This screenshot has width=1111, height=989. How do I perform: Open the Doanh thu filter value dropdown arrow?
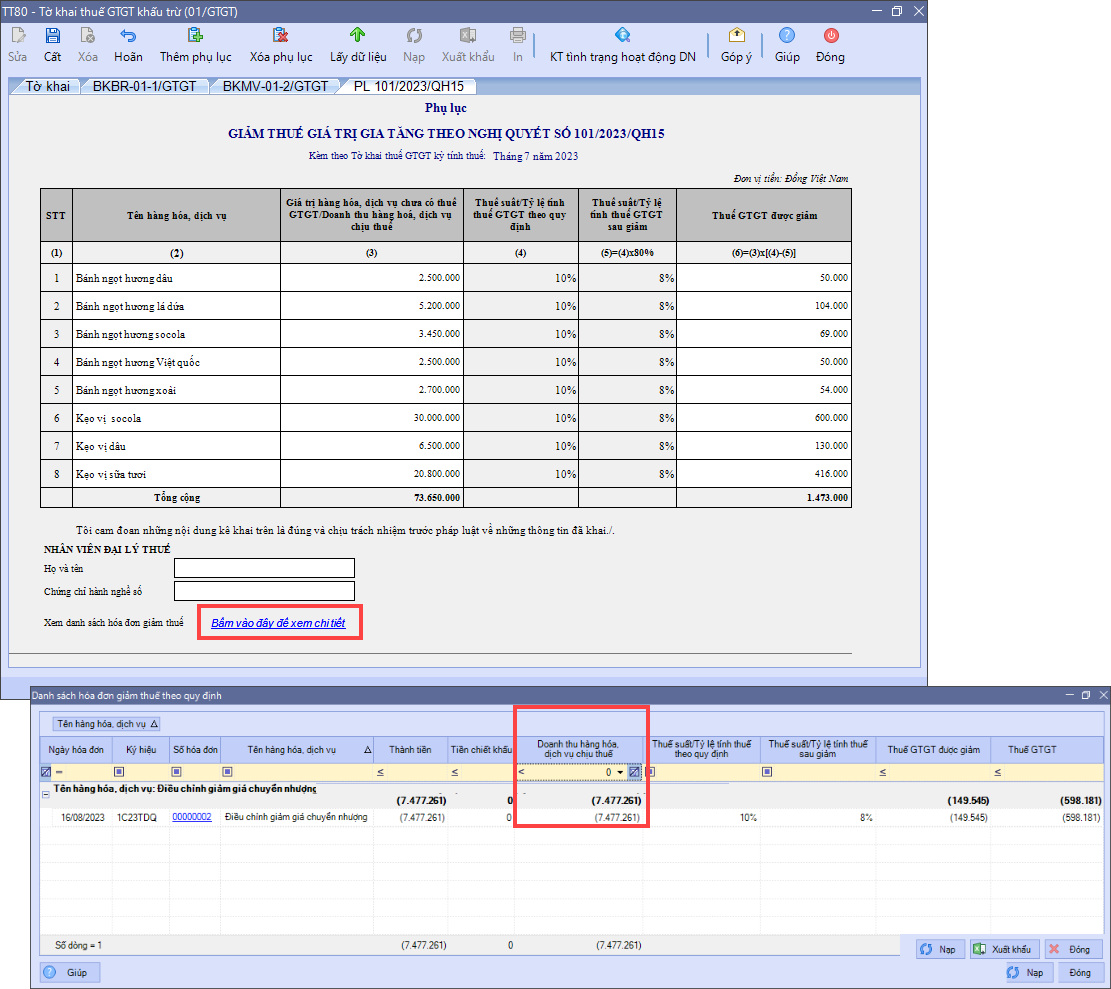pos(620,772)
